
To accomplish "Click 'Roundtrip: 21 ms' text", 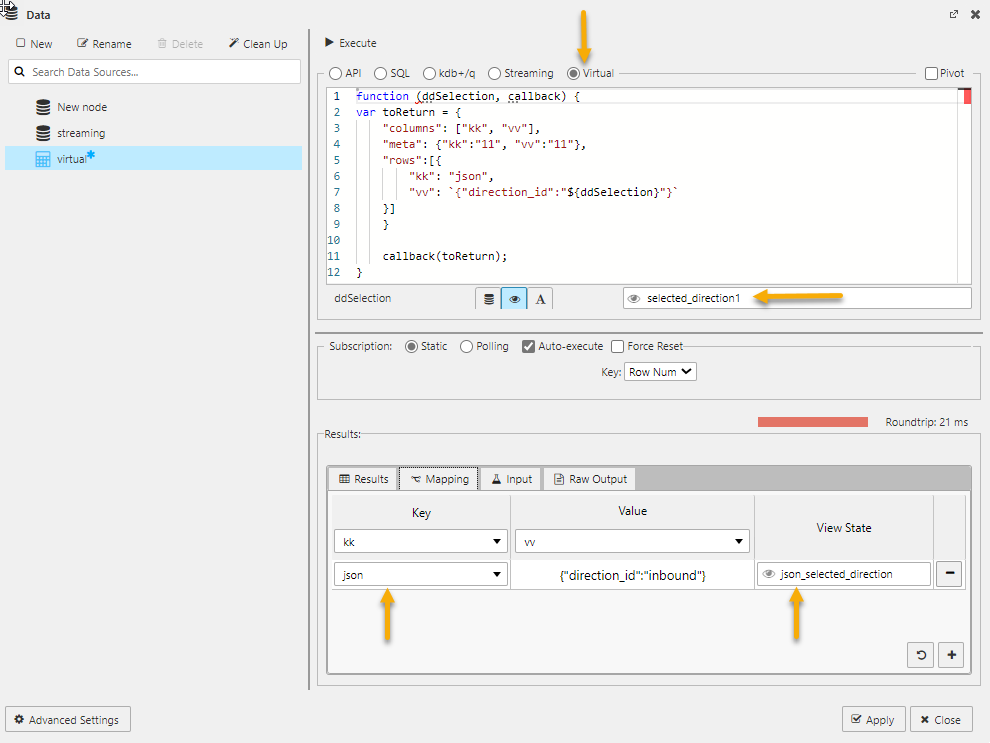I will 926,422.
